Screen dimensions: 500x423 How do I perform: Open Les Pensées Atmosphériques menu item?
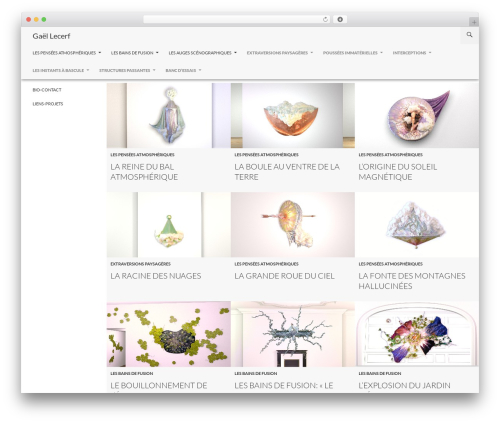tap(64, 53)
